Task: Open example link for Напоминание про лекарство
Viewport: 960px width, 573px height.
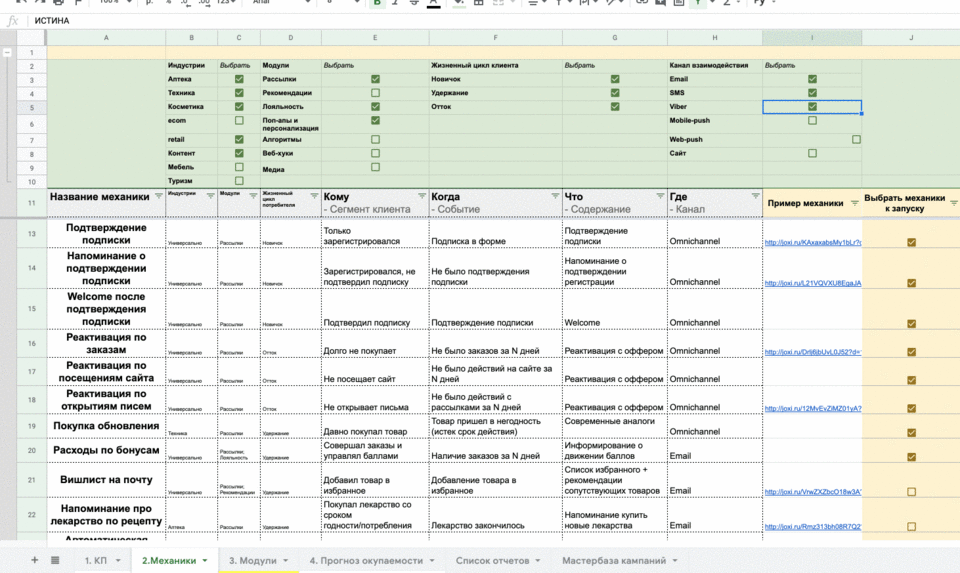Action: coord(813,526)
